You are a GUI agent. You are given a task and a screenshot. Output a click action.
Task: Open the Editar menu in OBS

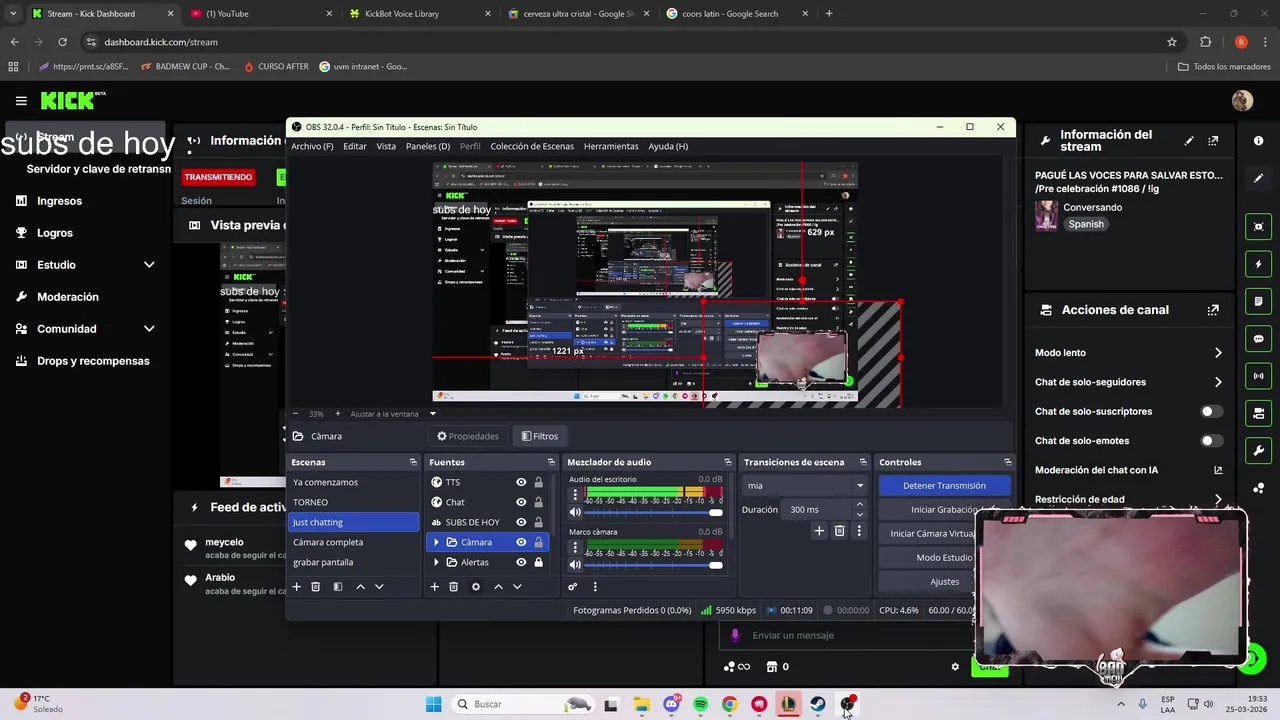click(x=355, y=146)
